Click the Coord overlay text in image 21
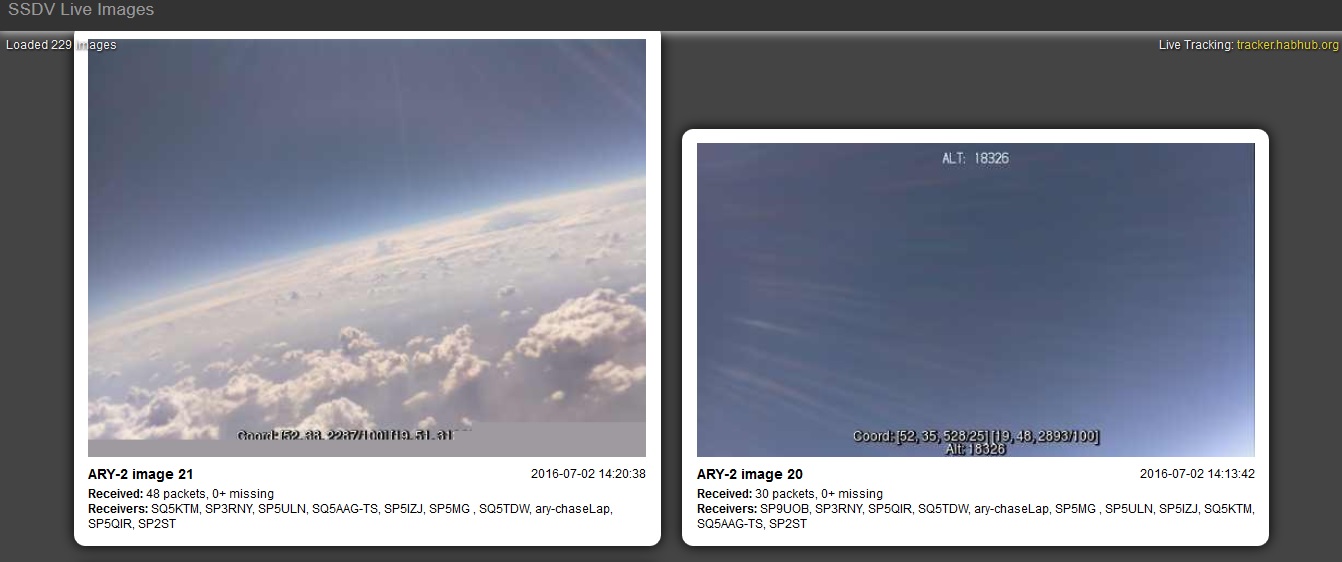The image size is (1342, 562). (x=353, y=436)
